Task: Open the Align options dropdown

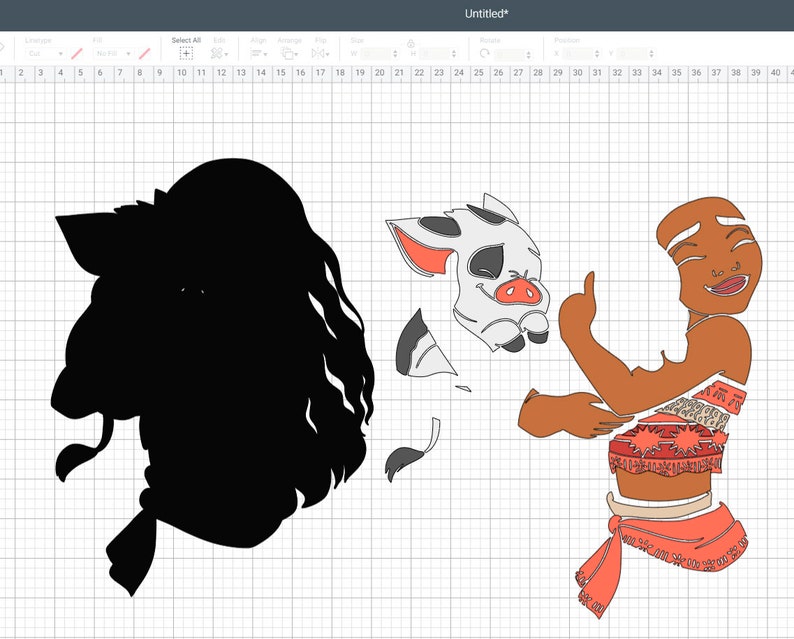Action: tap(258, 53)
